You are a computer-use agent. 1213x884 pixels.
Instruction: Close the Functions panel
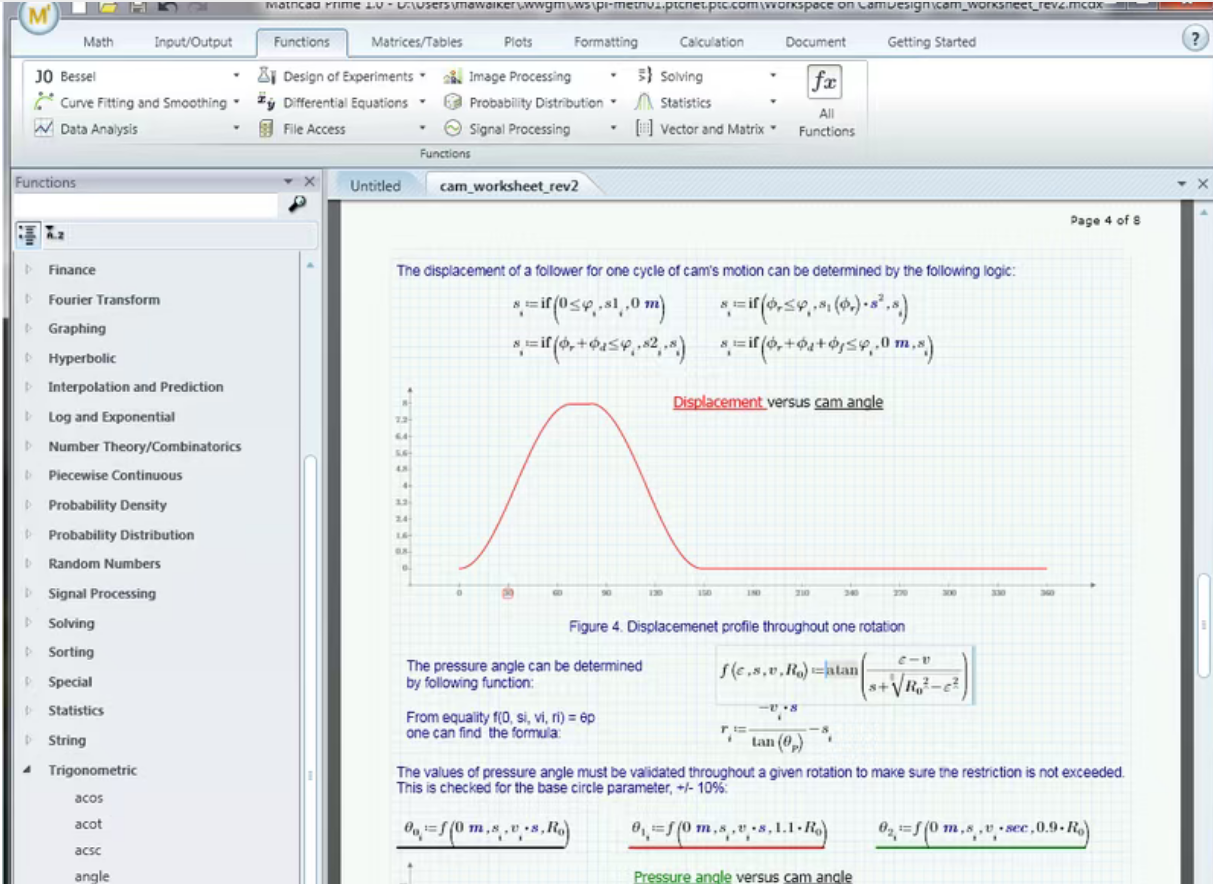tap(309, 182)
